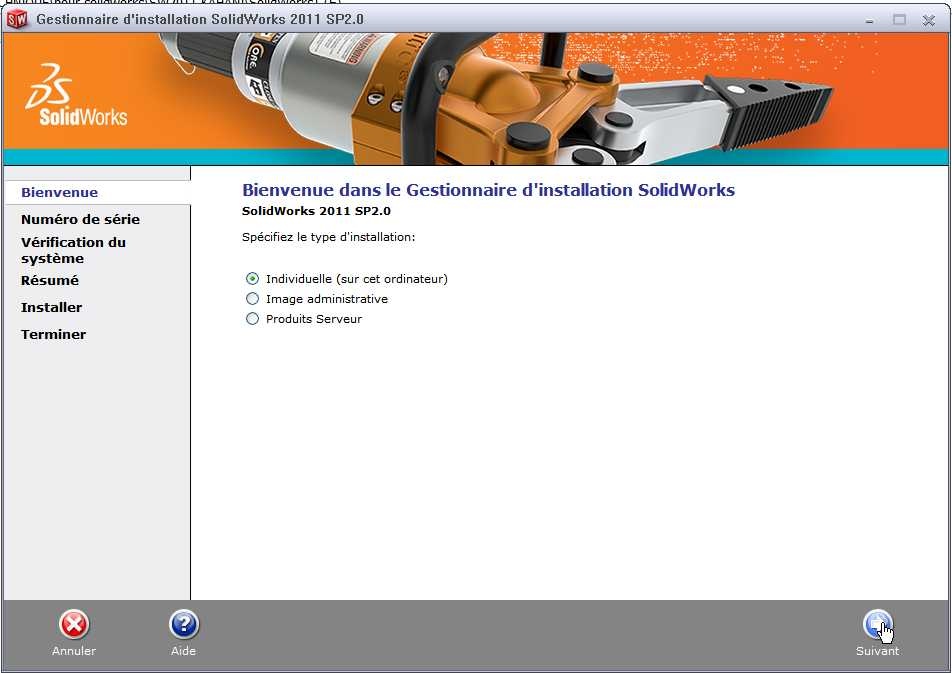Click the heading Bienvenue dans le Gestionnaire d'installation
The image size is (952, 673).
[488, 190]
